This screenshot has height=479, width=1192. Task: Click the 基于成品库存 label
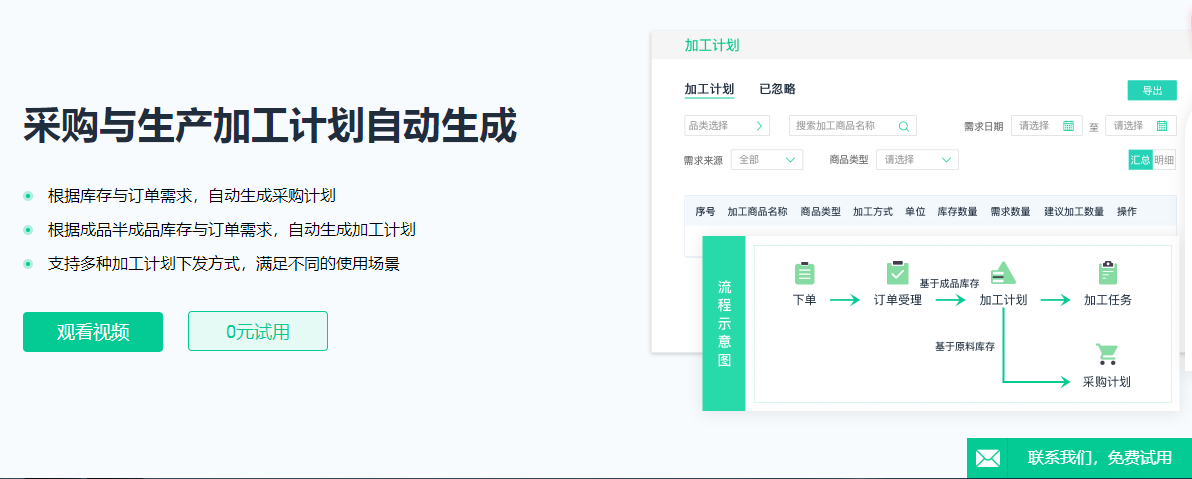coord(949,283)
